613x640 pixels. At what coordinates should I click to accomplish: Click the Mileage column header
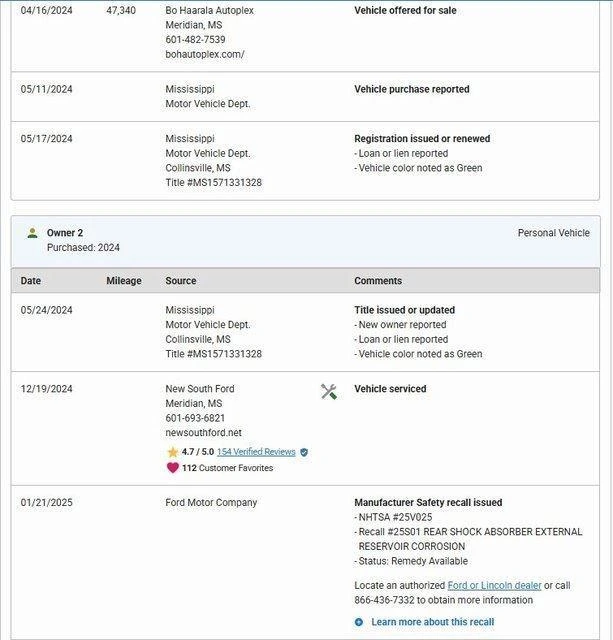124,281
